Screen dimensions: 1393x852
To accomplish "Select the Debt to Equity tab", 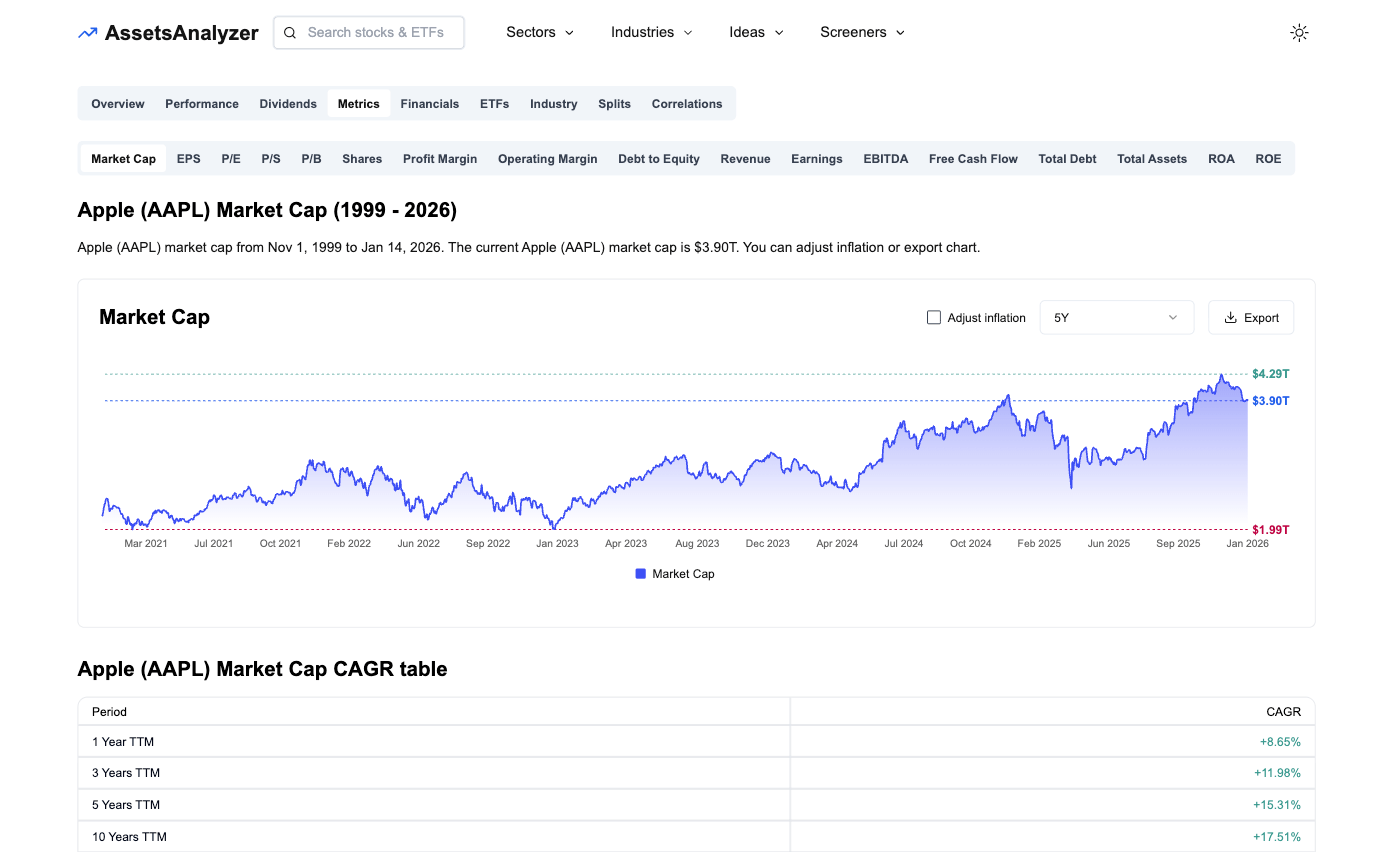I will [659, 159].
